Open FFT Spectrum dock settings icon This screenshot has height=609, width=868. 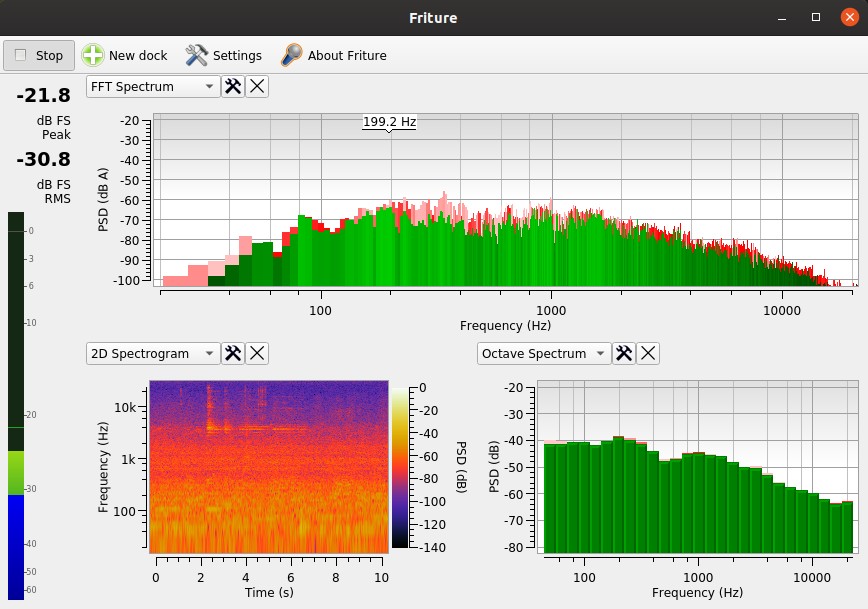tap(233, 87)
